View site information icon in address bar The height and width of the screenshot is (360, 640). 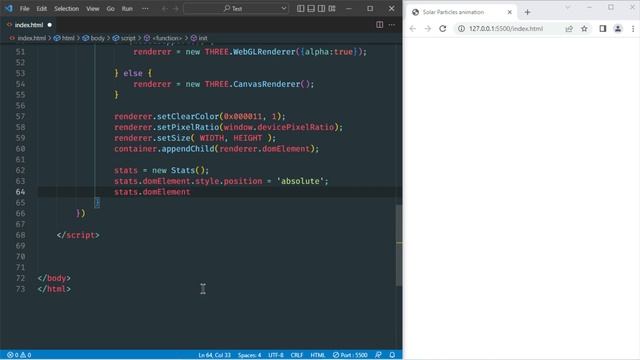tap(461, 29)
